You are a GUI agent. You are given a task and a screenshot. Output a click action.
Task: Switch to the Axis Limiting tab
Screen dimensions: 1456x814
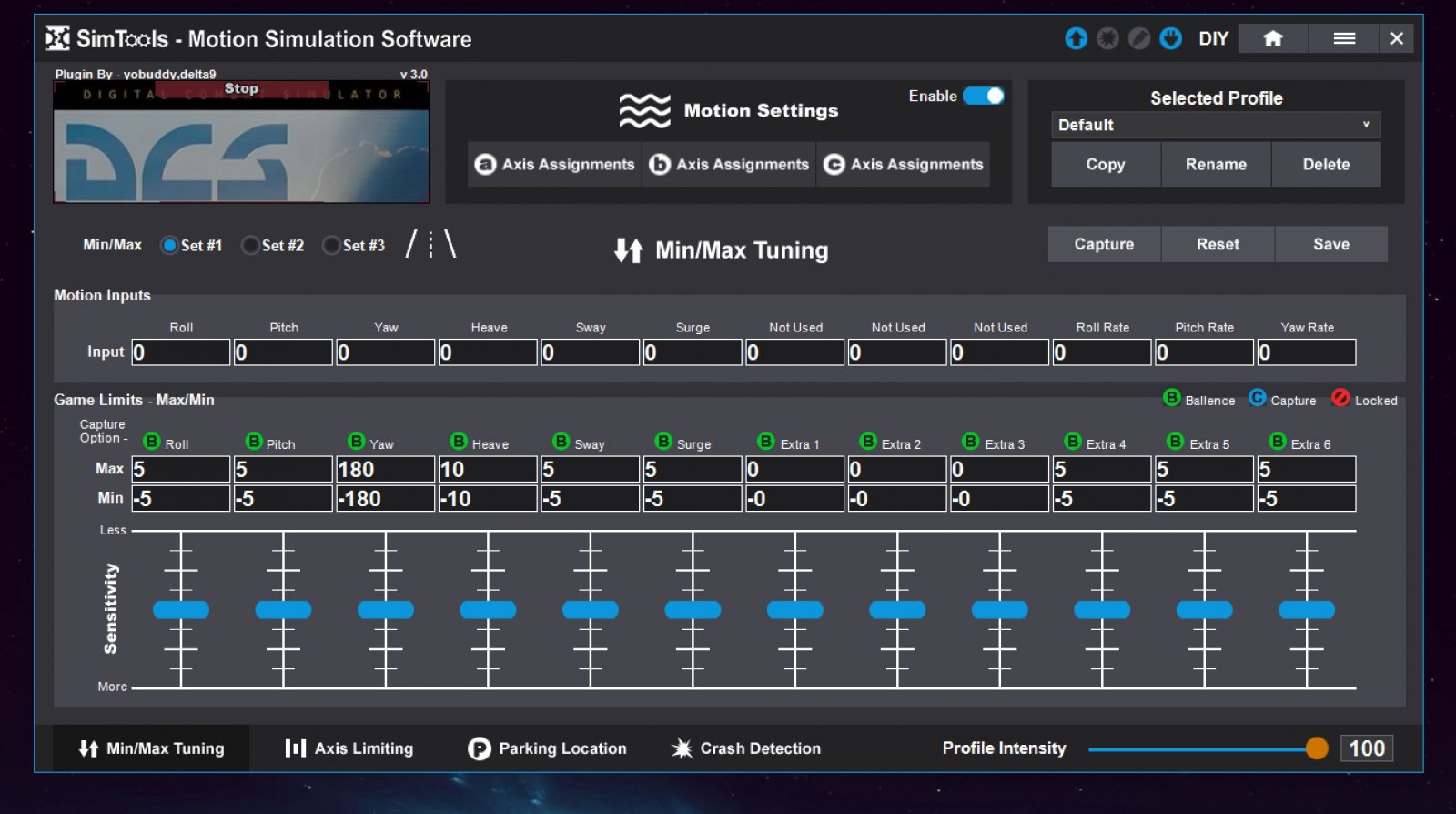click(x=349, y=748)
